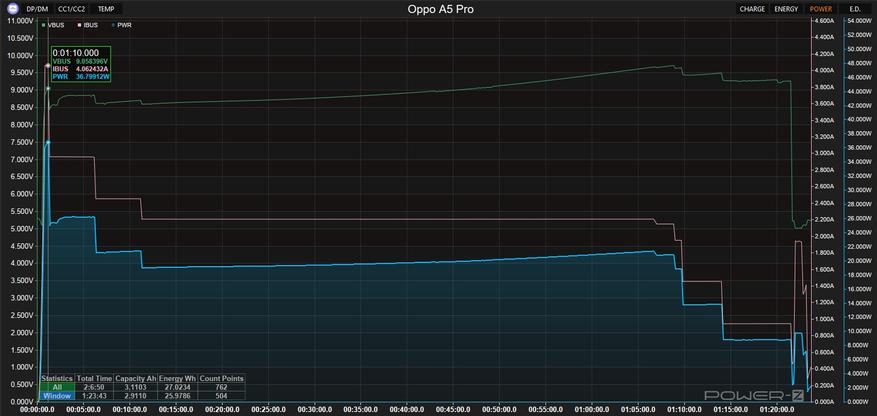Image resolution: width=877 pixels, height=416 pixels.
Task: Click the tooltip timestamp 0:01:10.000
Action: (x=76, y=53)
